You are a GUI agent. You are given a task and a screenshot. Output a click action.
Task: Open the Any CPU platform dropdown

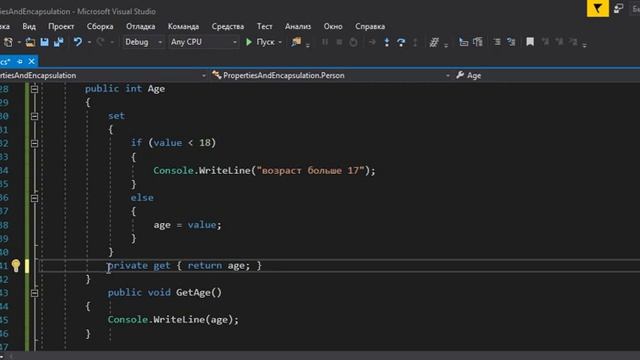coord(203,42)
